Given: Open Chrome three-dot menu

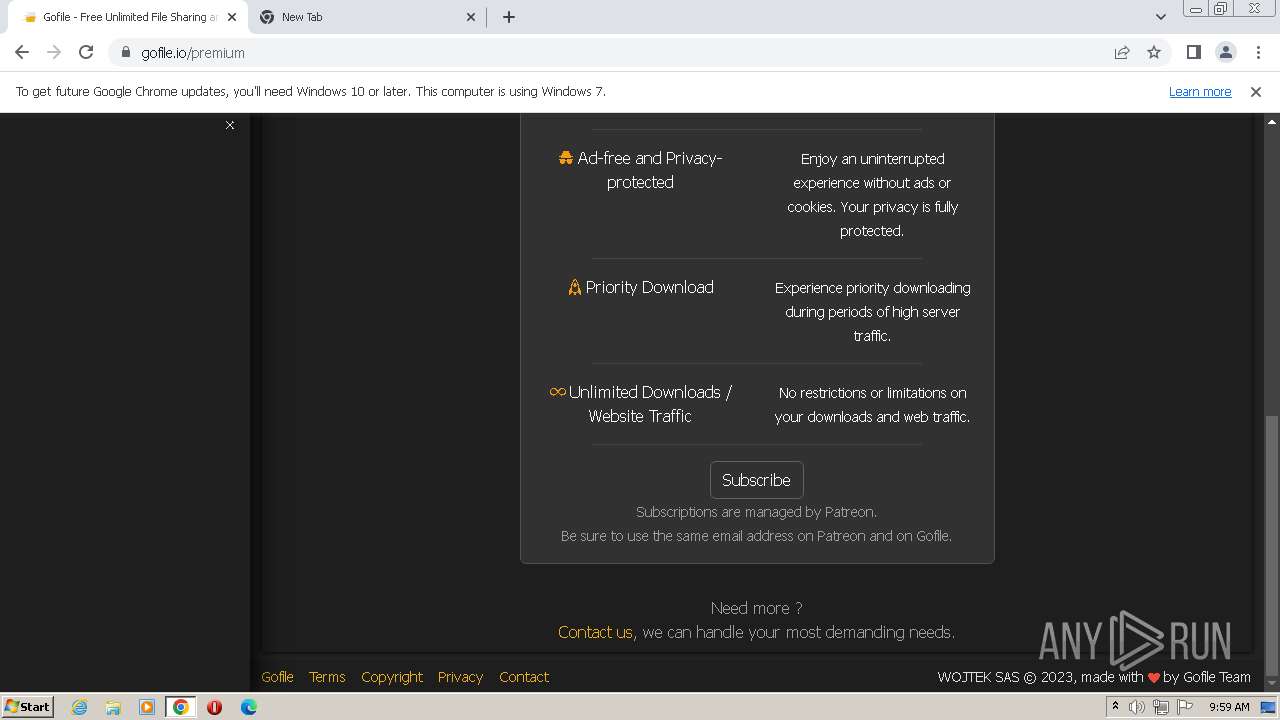Looking at the screenshot, I should tap(1258, 53).
